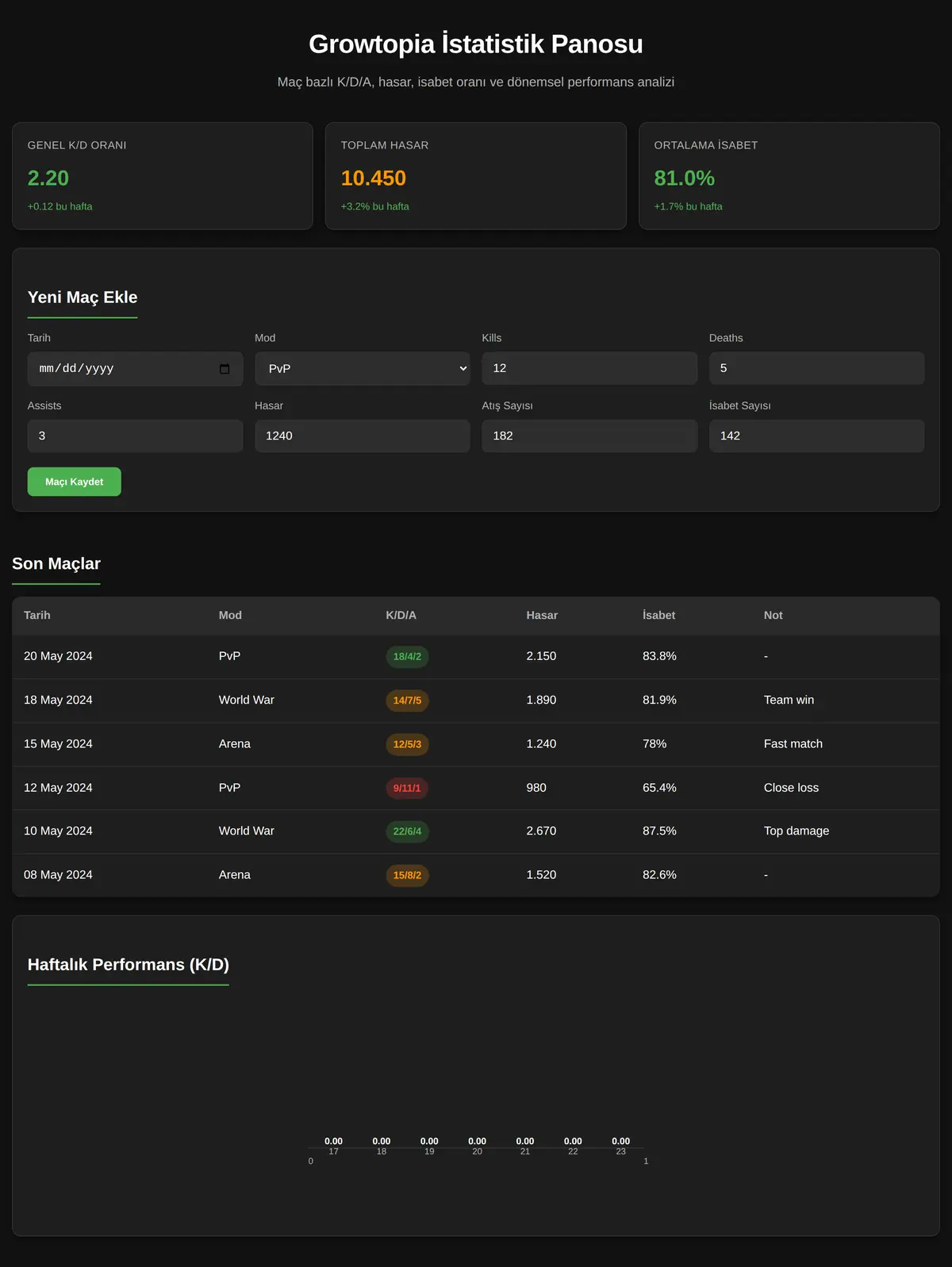Open the Mod dropdown showing PvP
Viewport: 952px width, 1267px height.
tap(363, 368)
